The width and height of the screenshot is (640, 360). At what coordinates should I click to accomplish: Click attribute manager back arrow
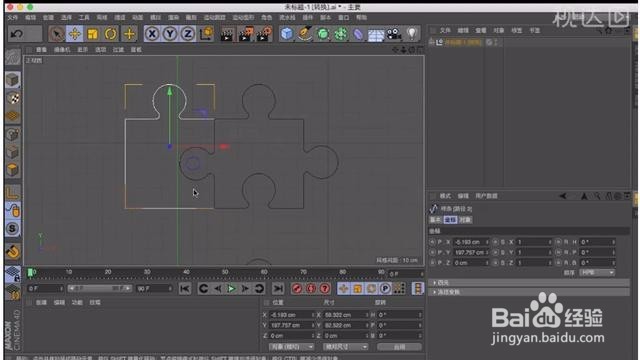point(563,196)
